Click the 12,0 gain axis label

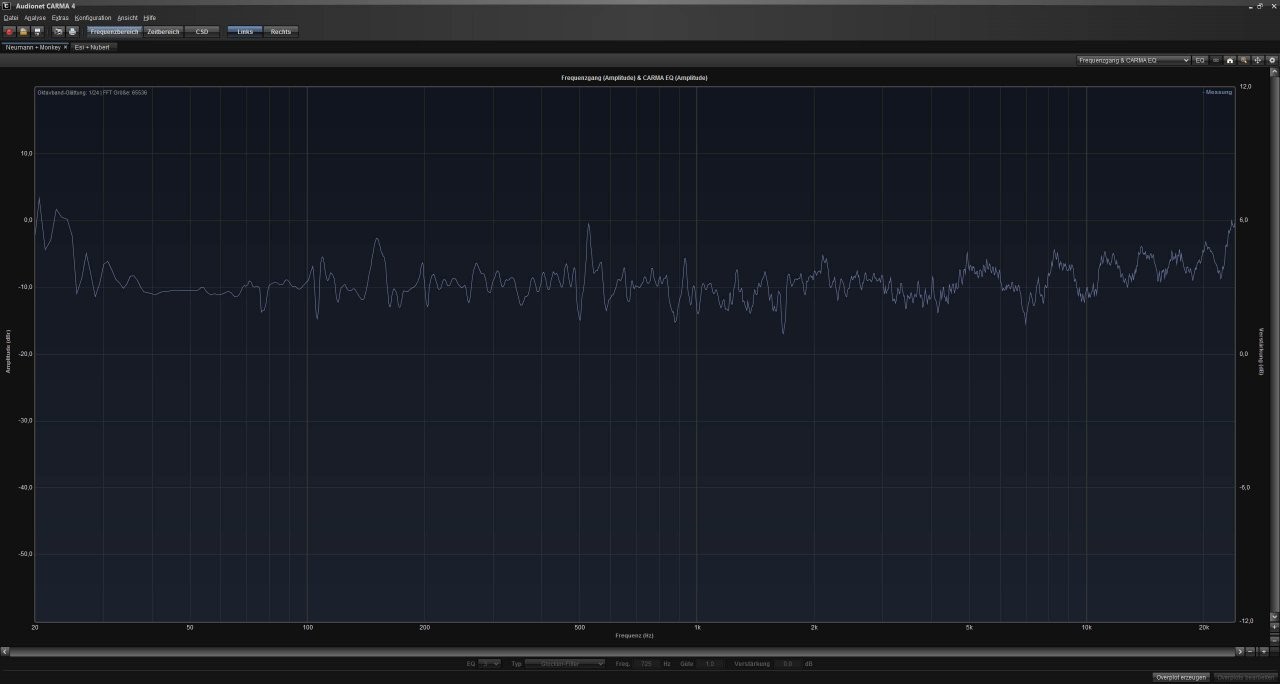1245,87
